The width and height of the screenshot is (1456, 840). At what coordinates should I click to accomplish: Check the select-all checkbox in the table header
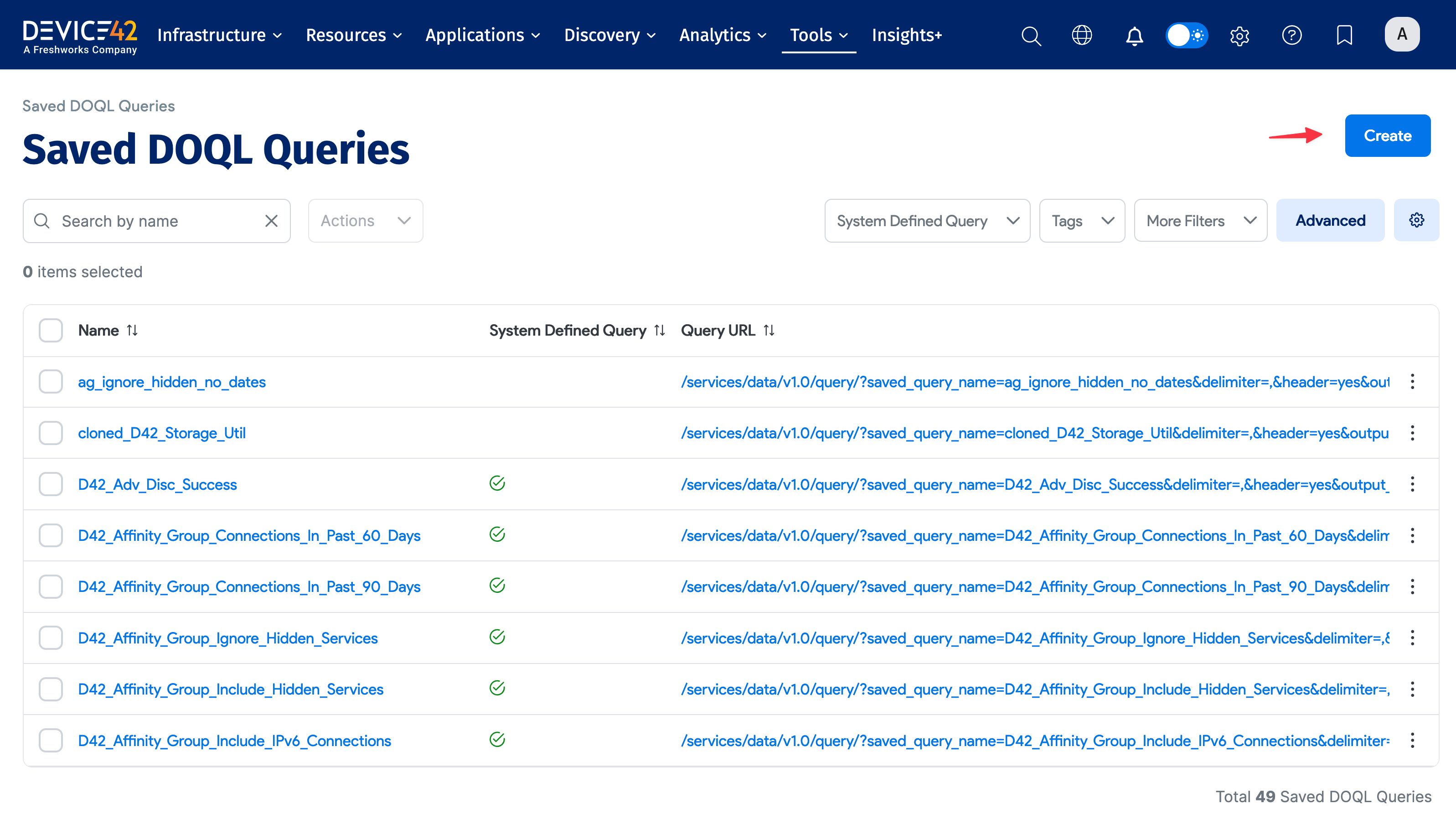tap(51, 330)
